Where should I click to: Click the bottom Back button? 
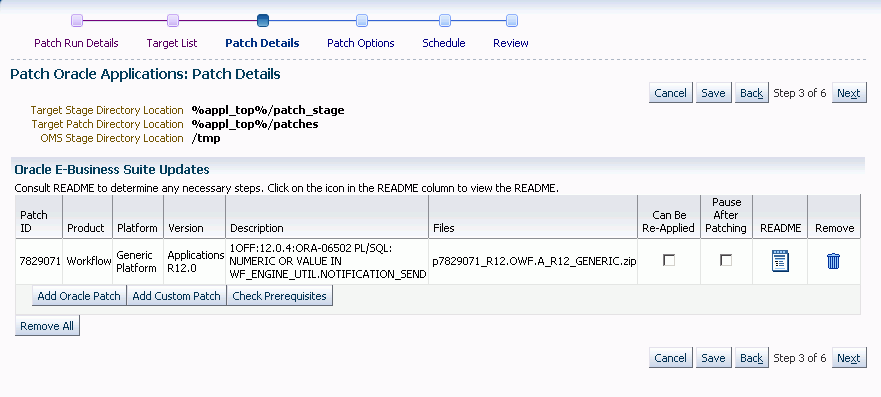pos(751,358)
